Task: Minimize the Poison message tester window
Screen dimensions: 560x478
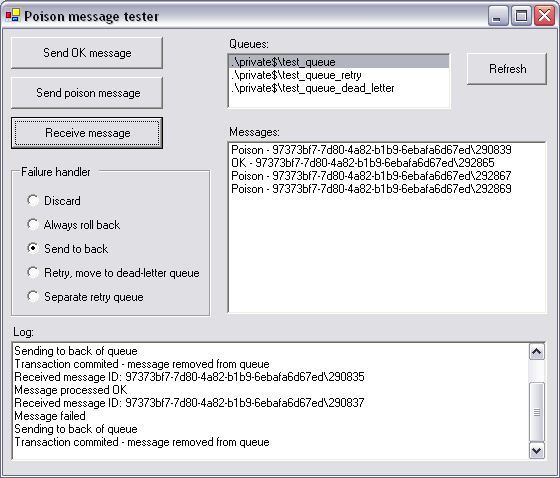Action: pos(498,16)
